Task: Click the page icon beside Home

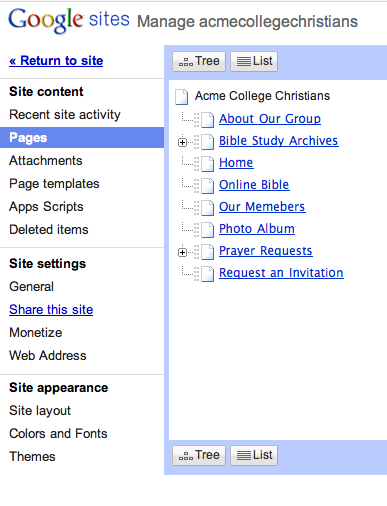Action: (x=208, y=164)
